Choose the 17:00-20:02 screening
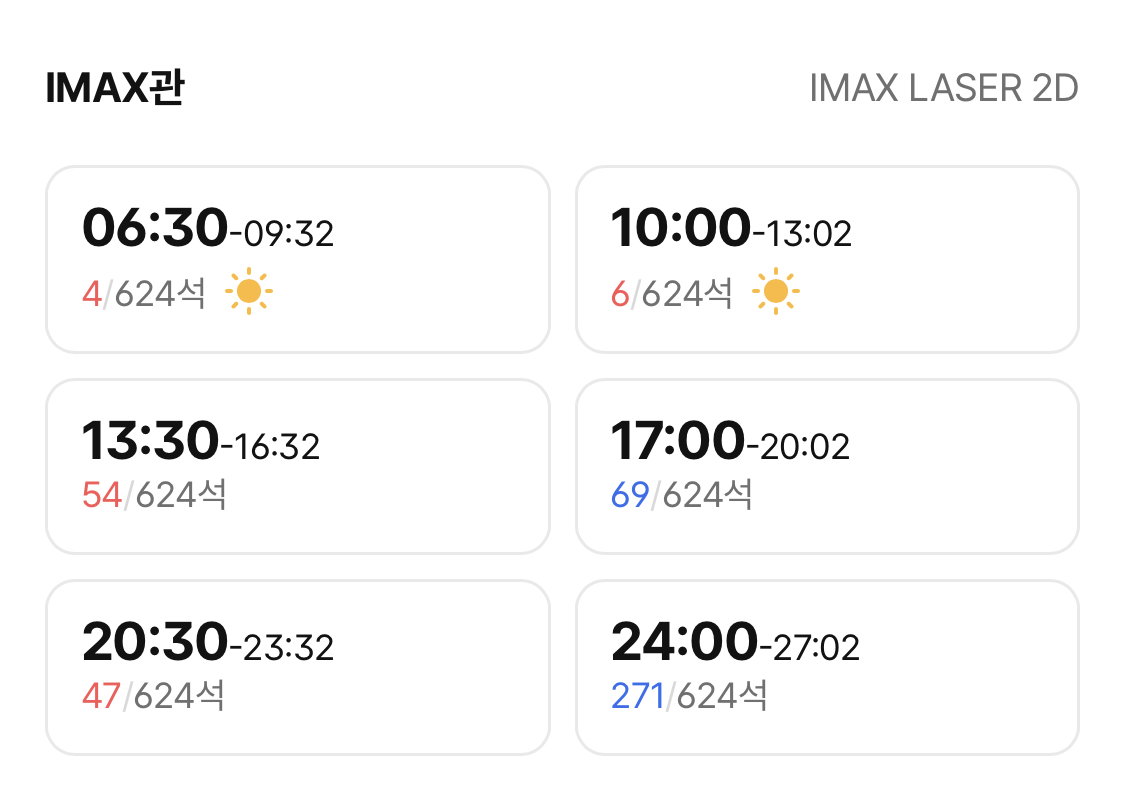 (827, 467)
